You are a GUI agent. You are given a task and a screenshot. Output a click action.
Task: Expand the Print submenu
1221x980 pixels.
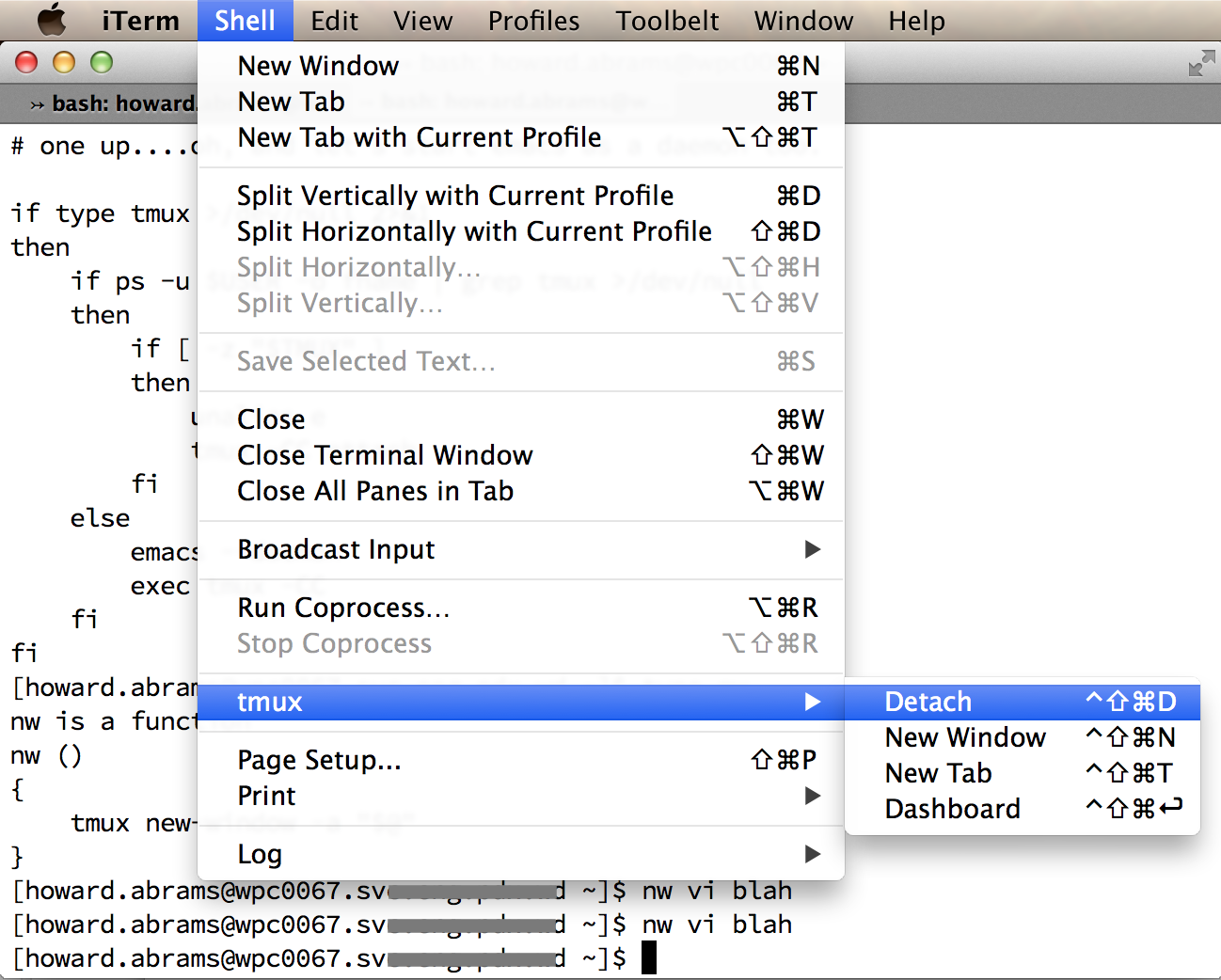point(521,796)
